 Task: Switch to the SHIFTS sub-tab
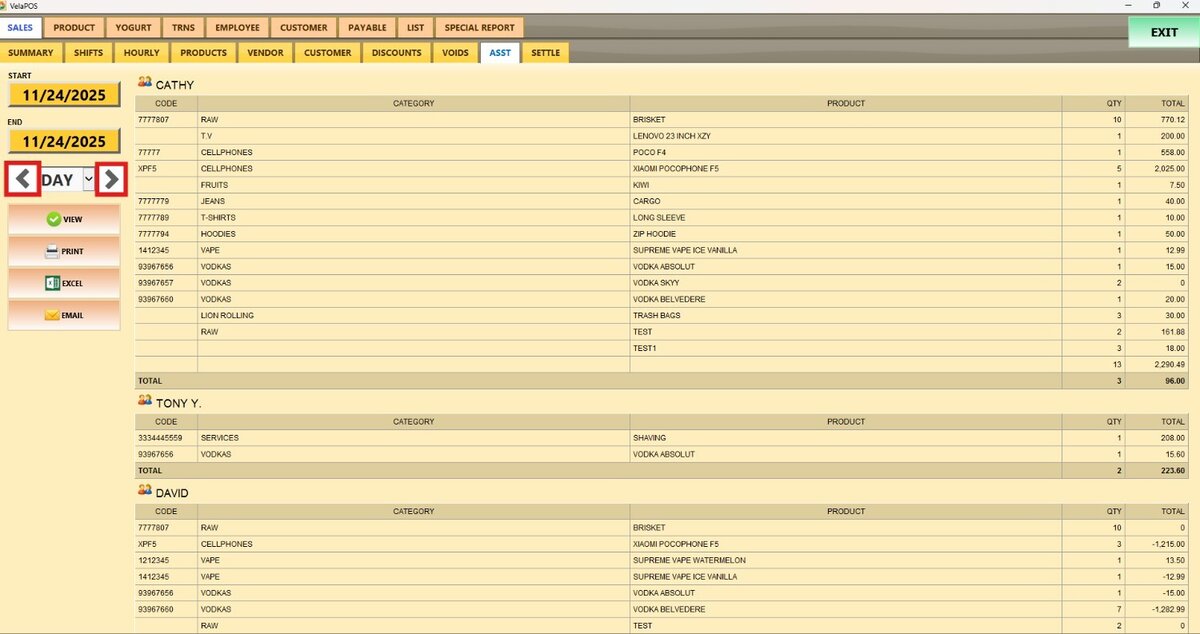89,52
